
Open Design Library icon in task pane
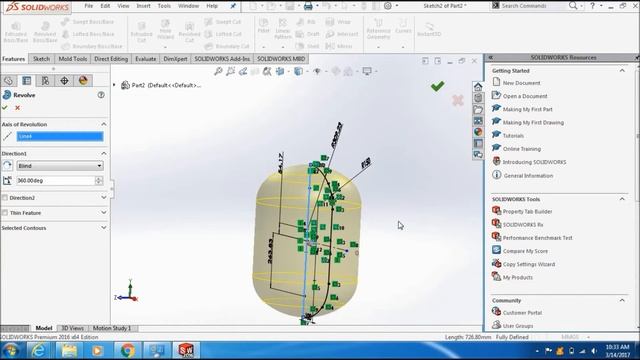(478, 98)
